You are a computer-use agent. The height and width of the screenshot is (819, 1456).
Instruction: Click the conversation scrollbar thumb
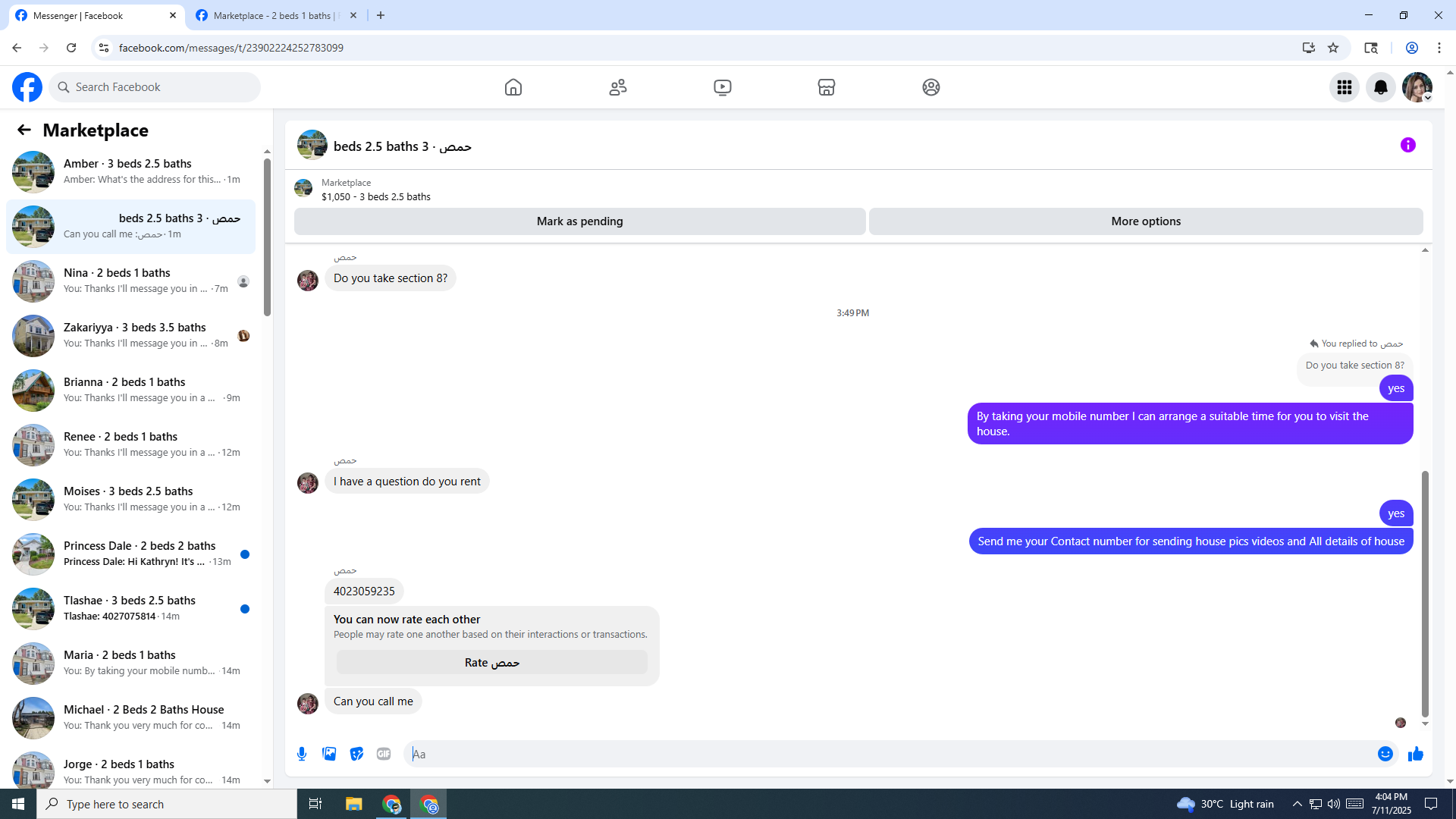1425,594
